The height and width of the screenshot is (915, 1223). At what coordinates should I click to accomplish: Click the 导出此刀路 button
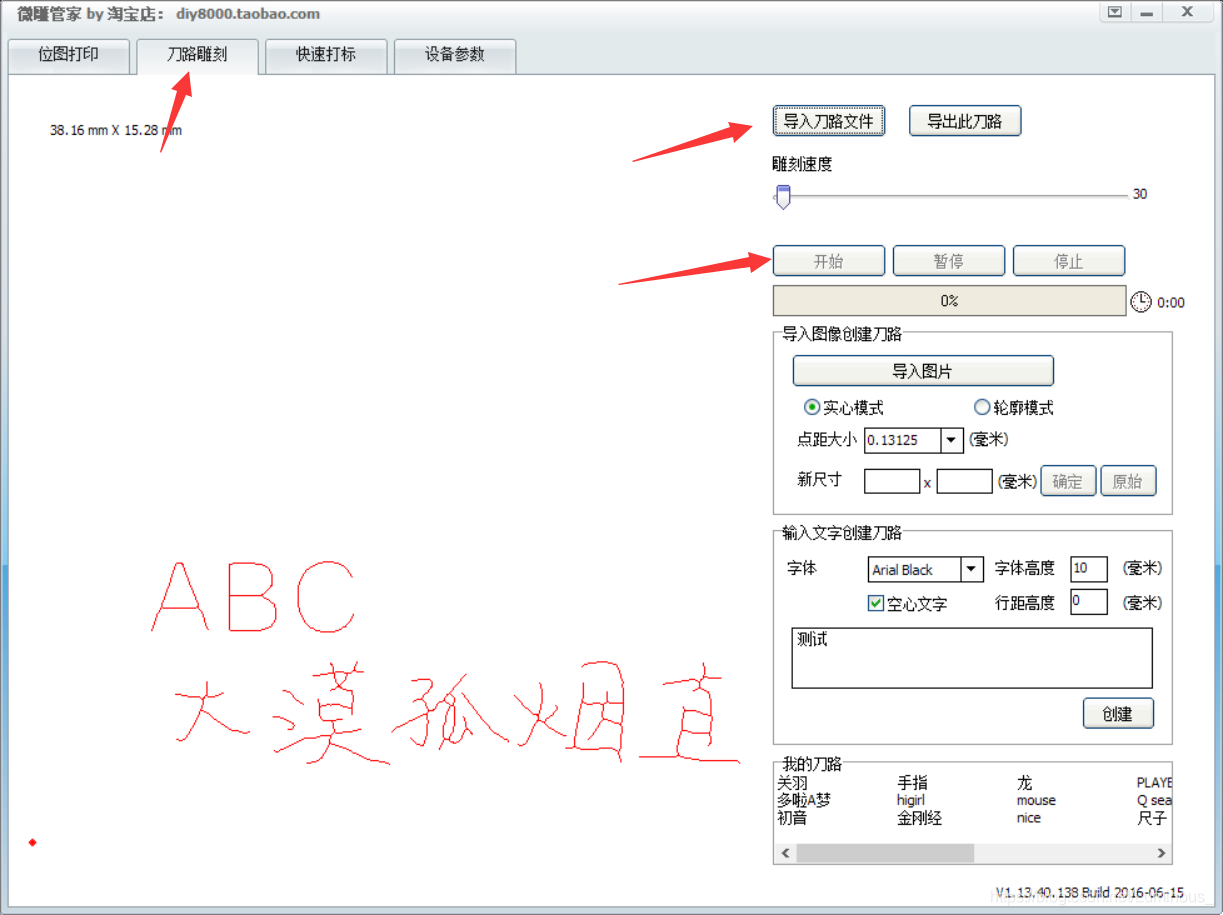tap(964, 120)
